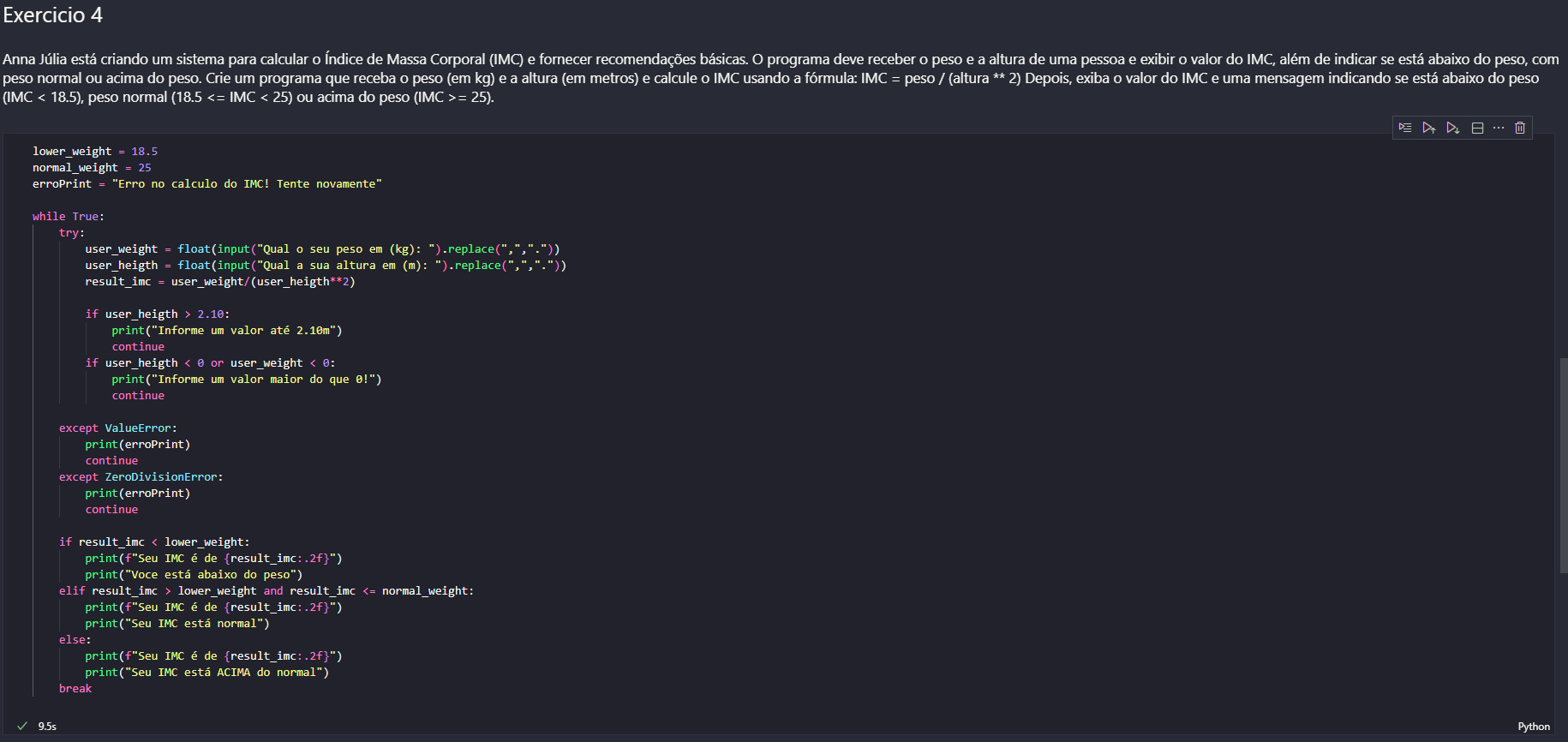Viewport: 1568px width, 742px height.
Task: Place cursor on the 'while True:' line
Action: coord(69,217)
